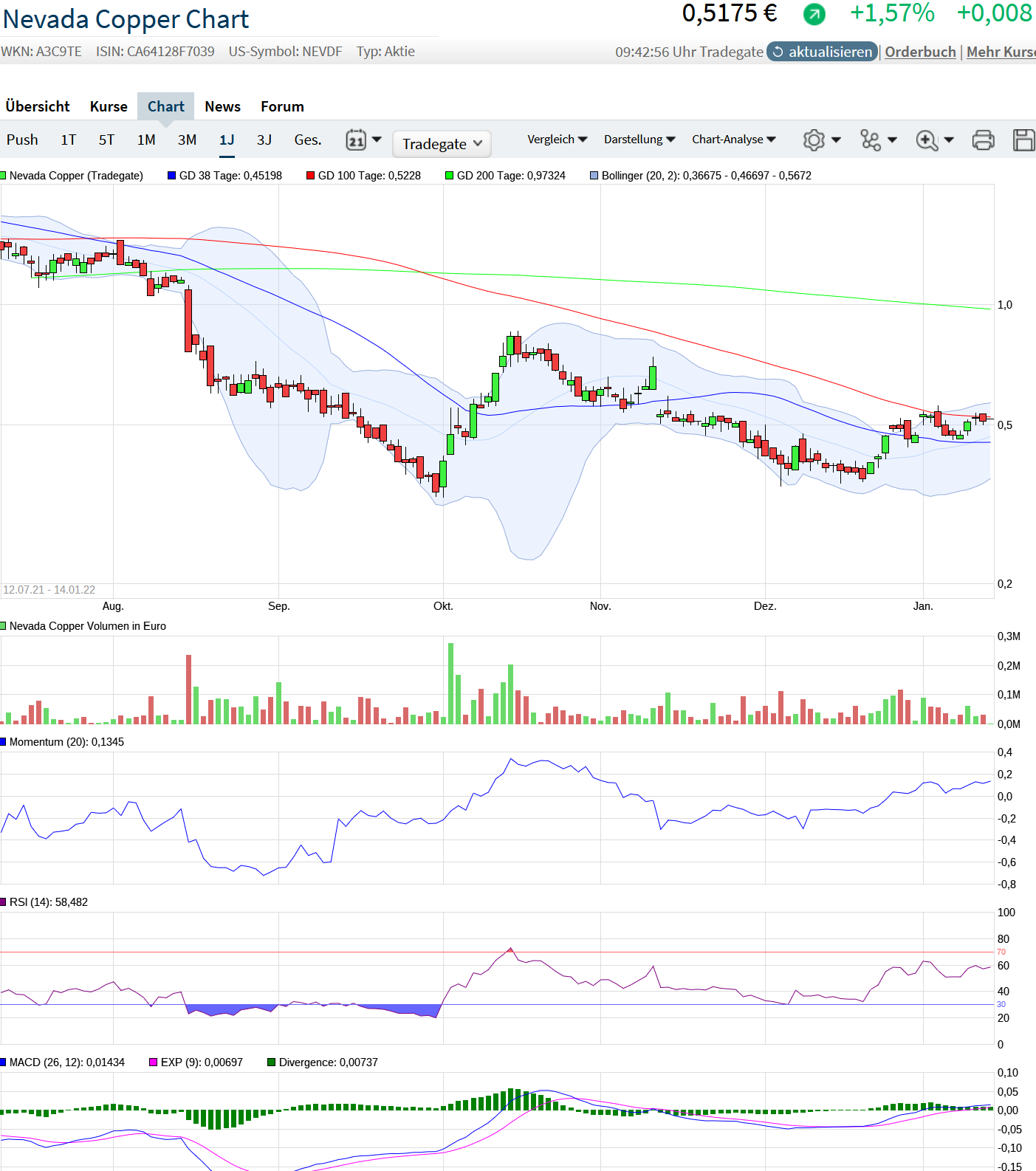Screen dimensions: 1036x1171
Task: Click the 'US-Symbol: NEVDF' text
Action: [x=286, y=52]
